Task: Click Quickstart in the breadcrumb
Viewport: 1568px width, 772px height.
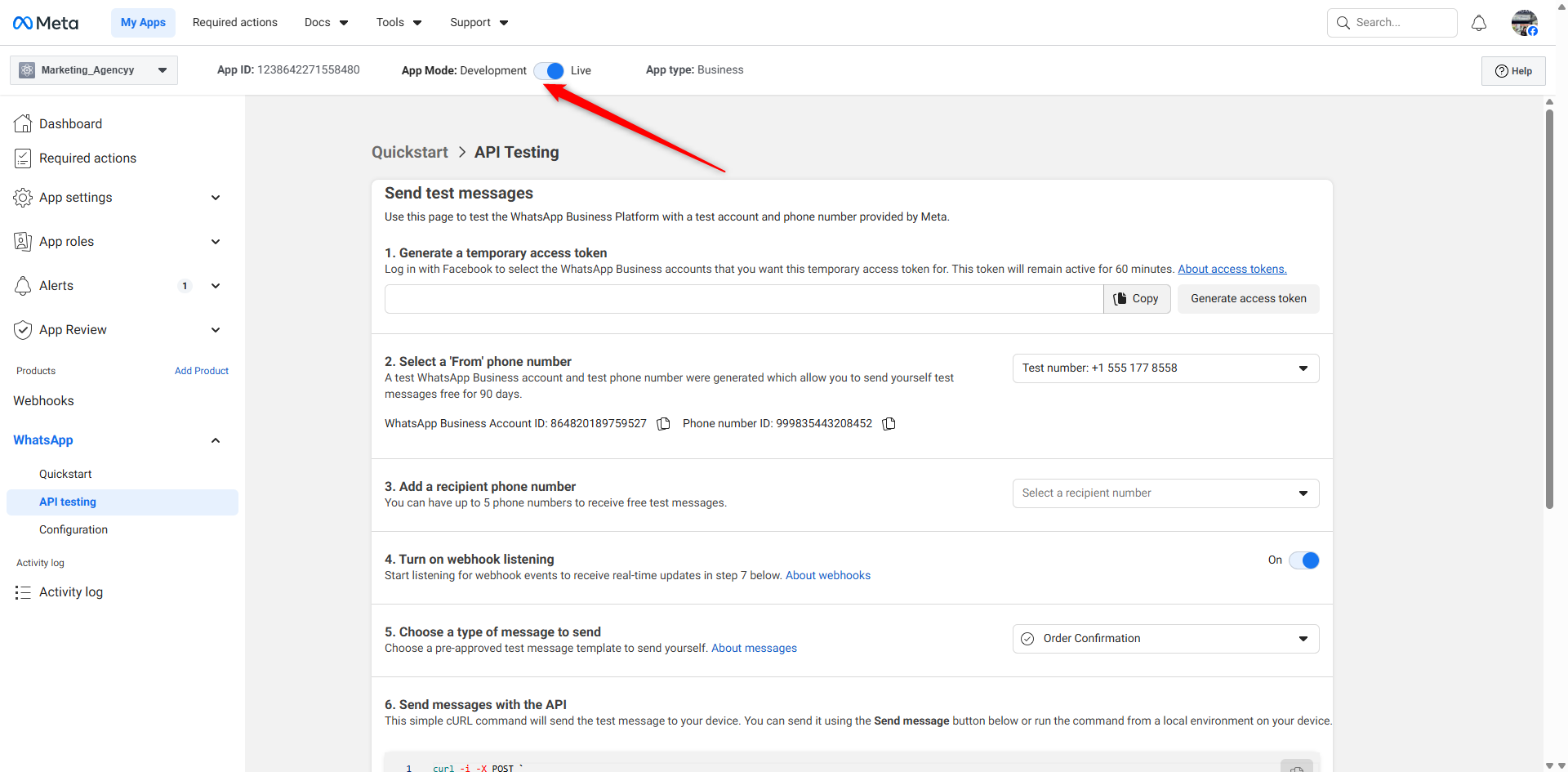Action: pos(410,153)
